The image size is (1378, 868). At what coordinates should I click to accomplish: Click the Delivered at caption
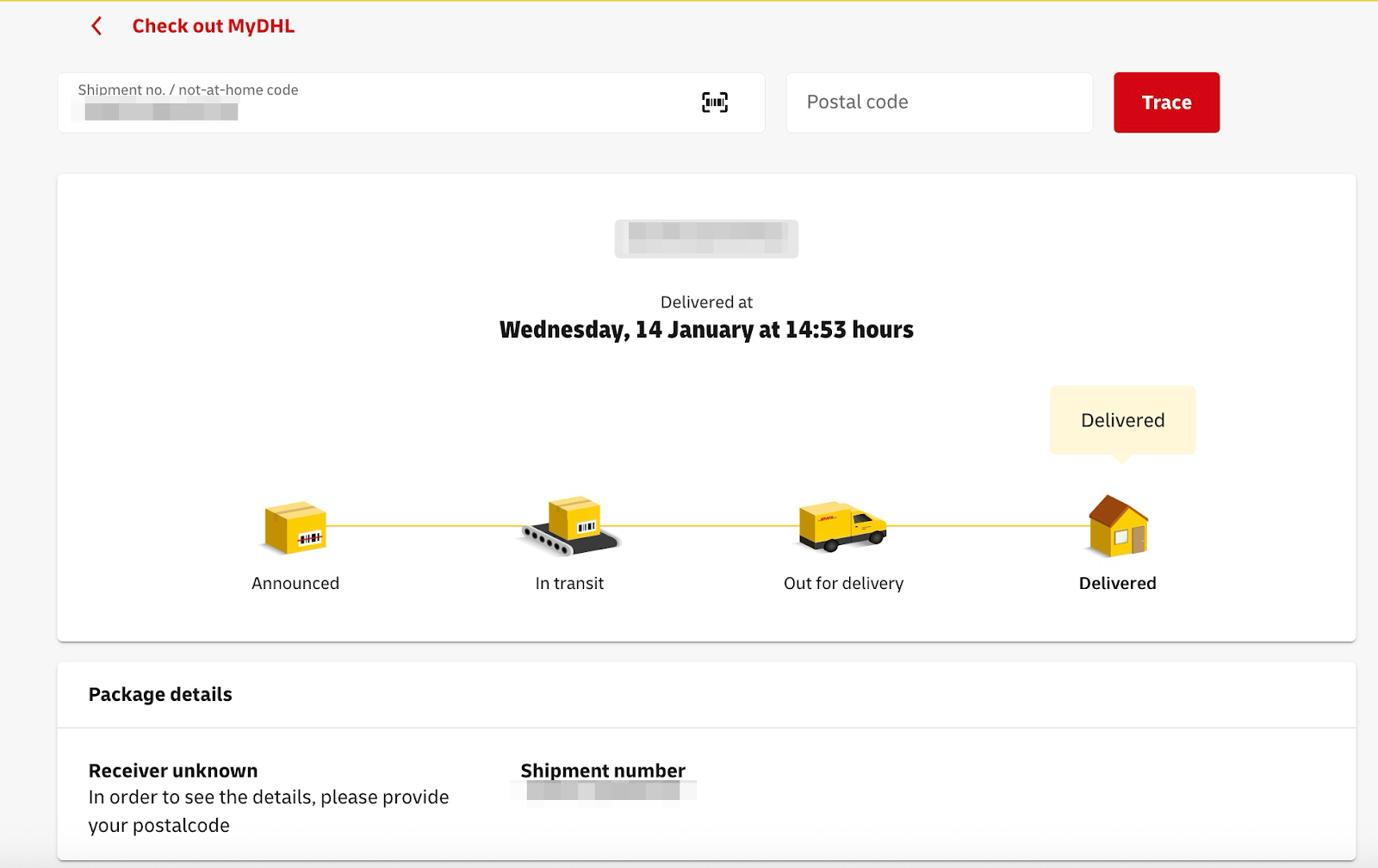tap(706, 302)
